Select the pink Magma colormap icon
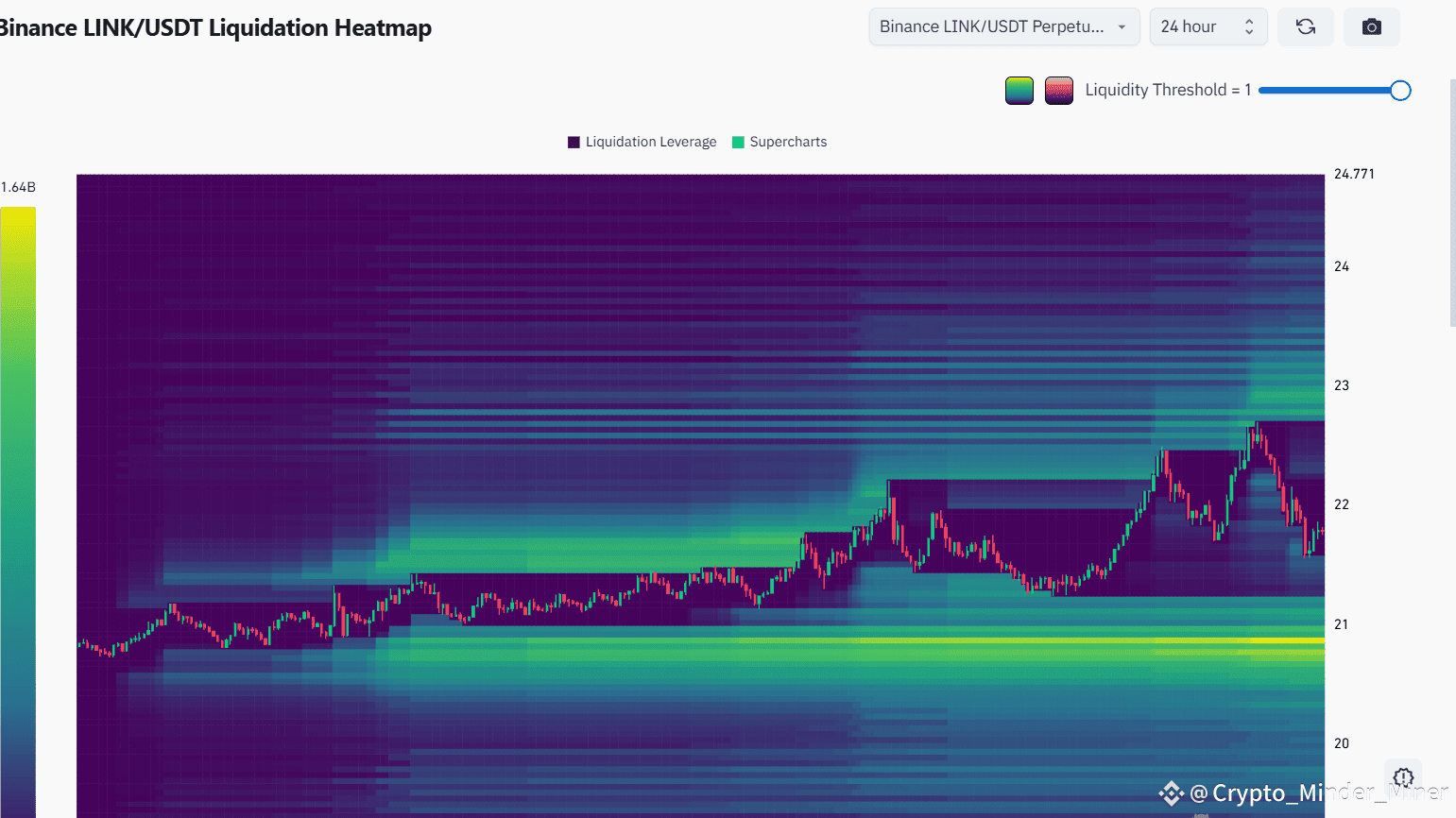 (x=1058, y=90)
